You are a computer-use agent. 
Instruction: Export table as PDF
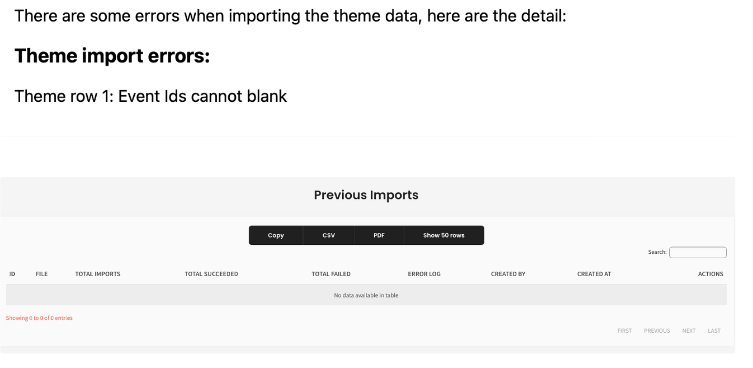point(379,235)
